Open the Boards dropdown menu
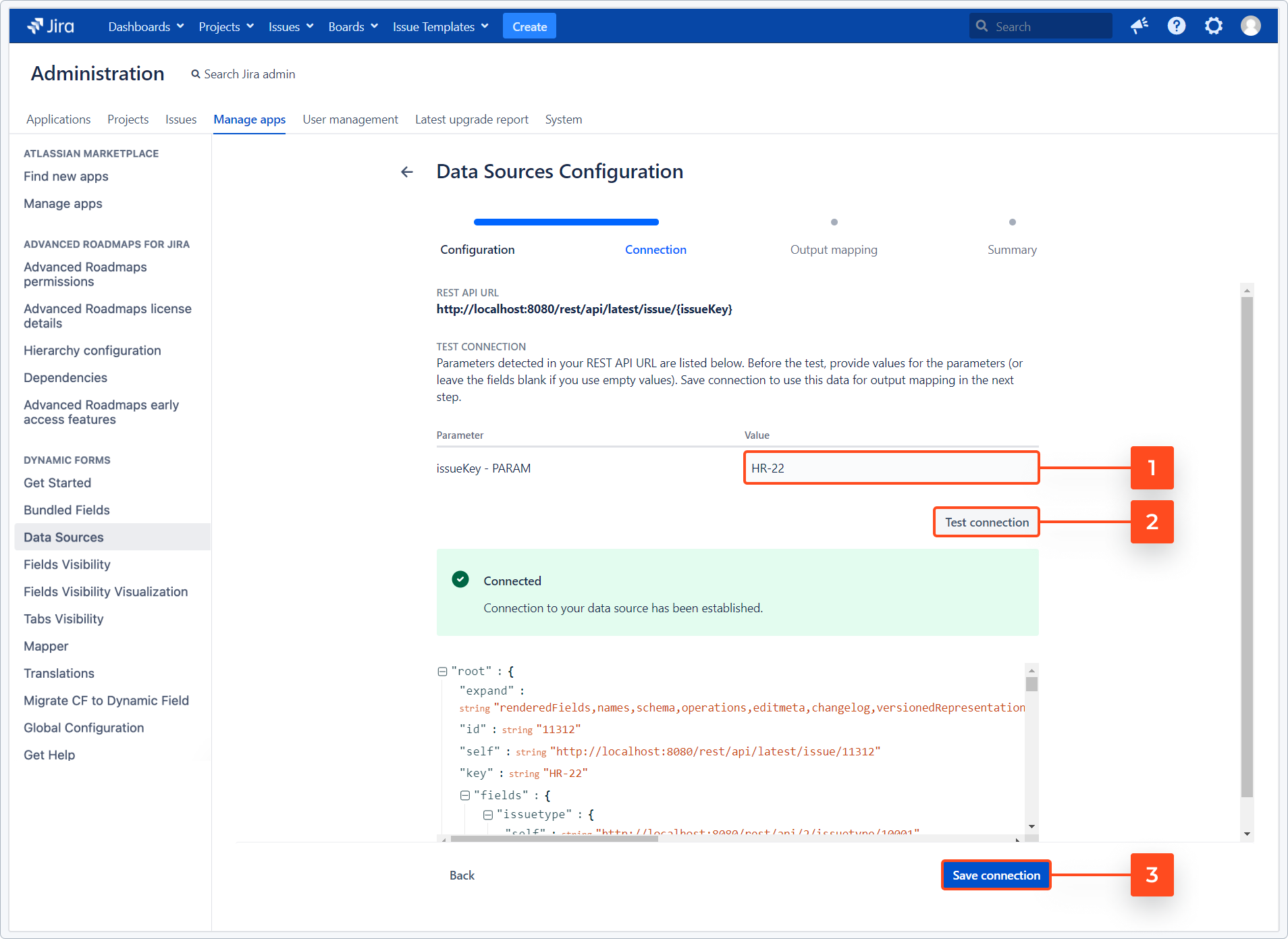This screenshot has height=939, width=1288. click(x=353, y=26)
